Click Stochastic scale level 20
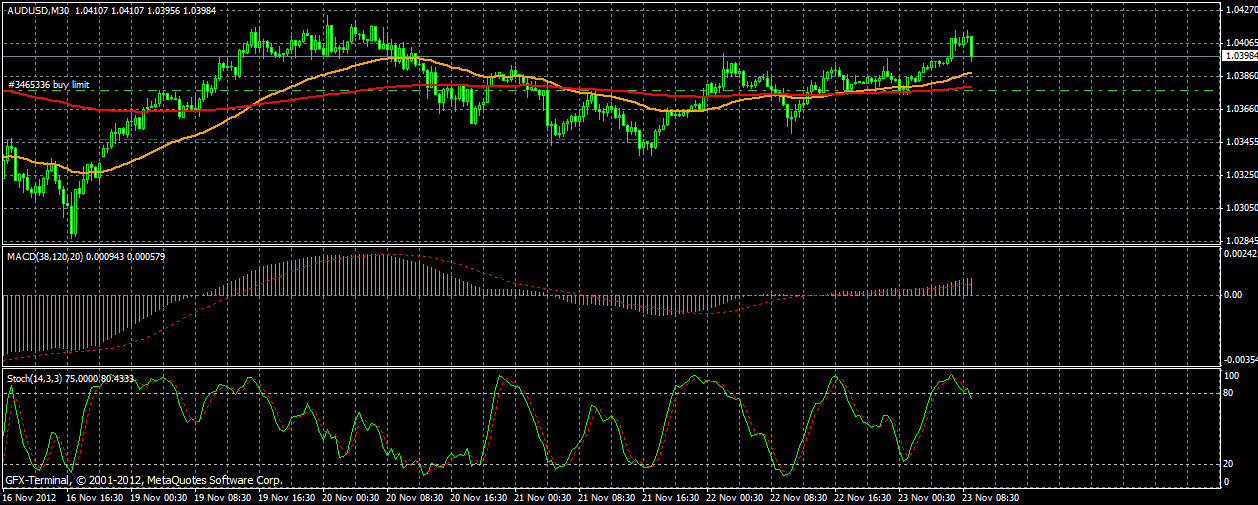 1230,464
